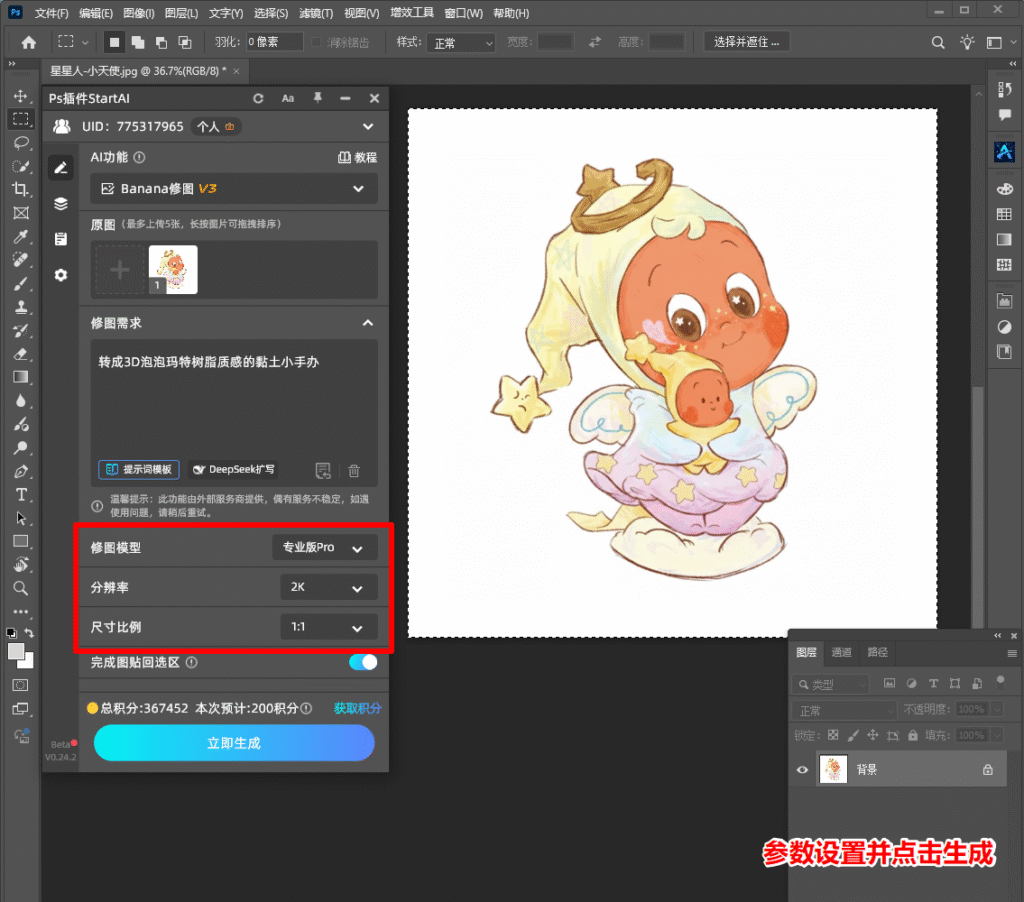
Task: Open the saved-document icon in StartAI sidebar
Action: coord(61,239)
